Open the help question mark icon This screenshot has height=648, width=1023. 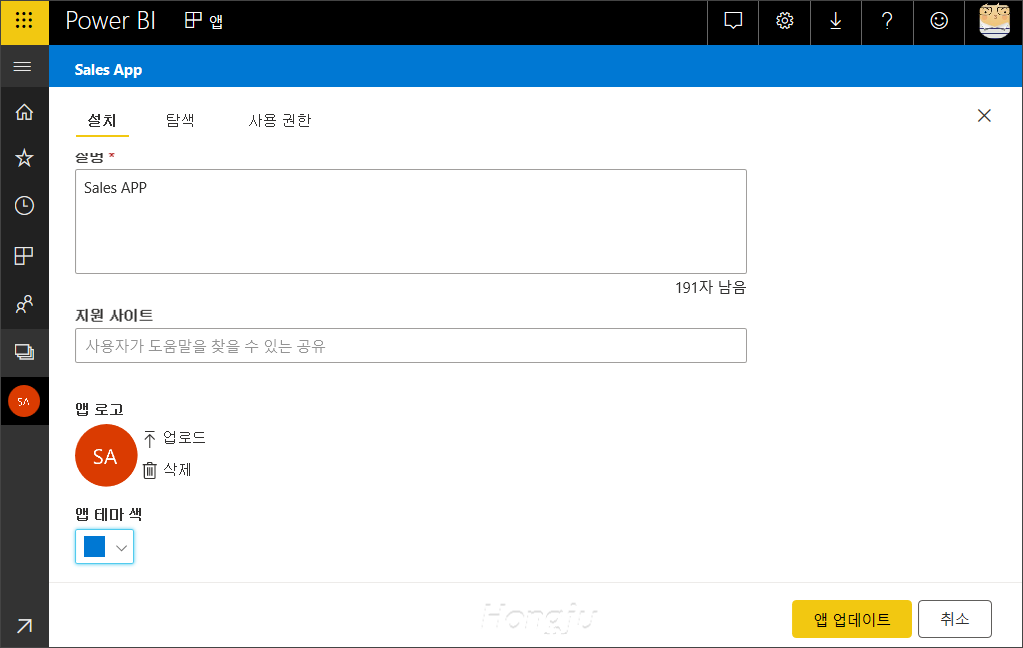coord(887,21)
